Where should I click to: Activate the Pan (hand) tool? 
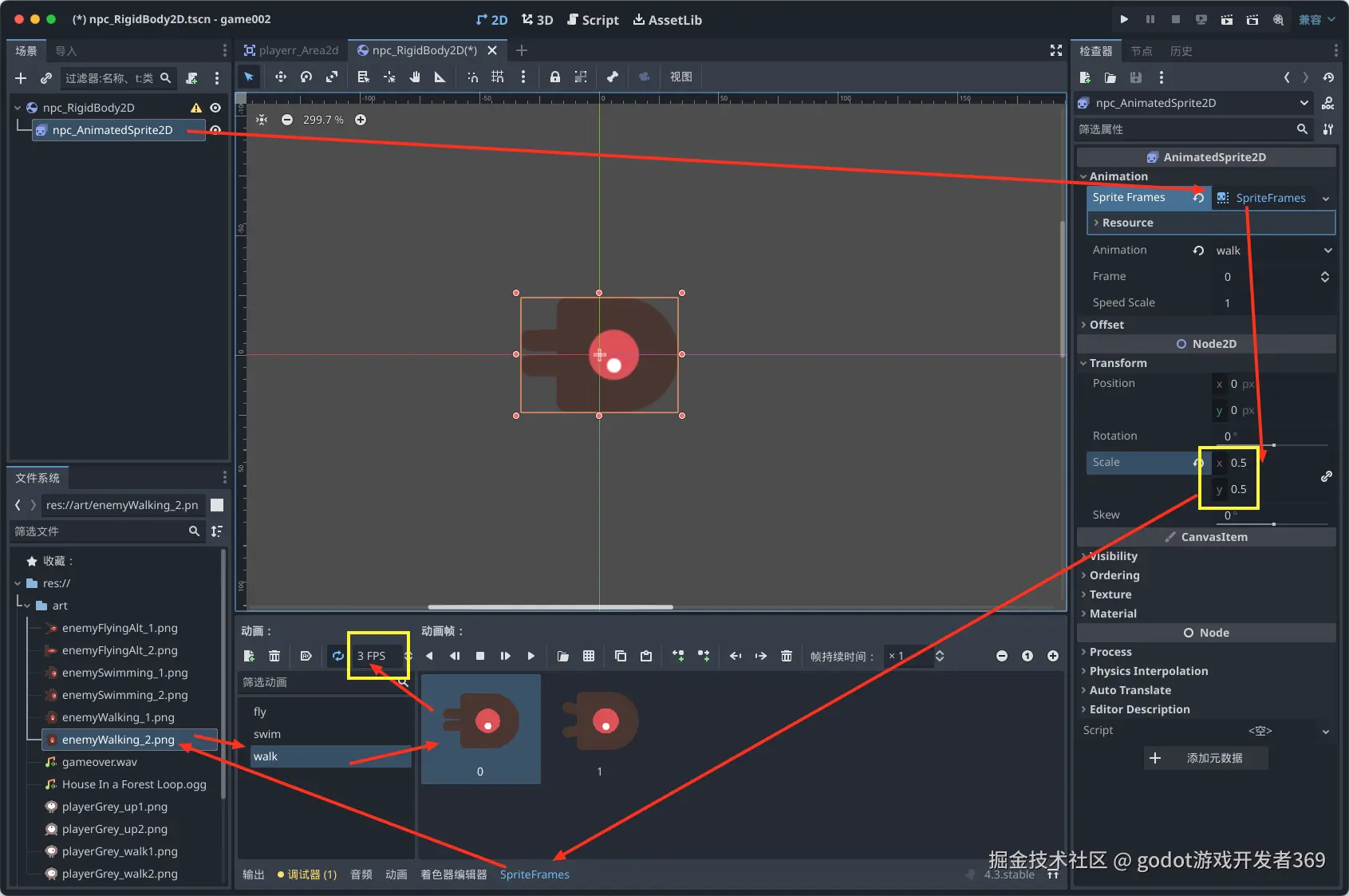(415, 77)
